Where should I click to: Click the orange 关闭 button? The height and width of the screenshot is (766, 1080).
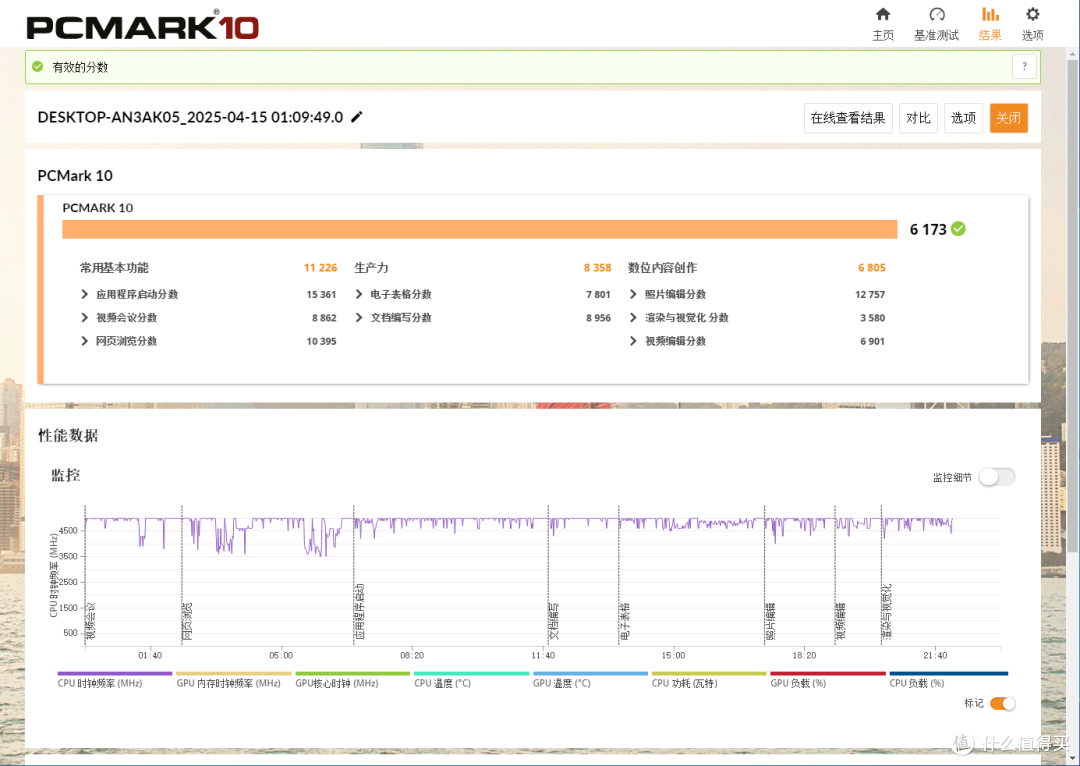coord(1008,118)
